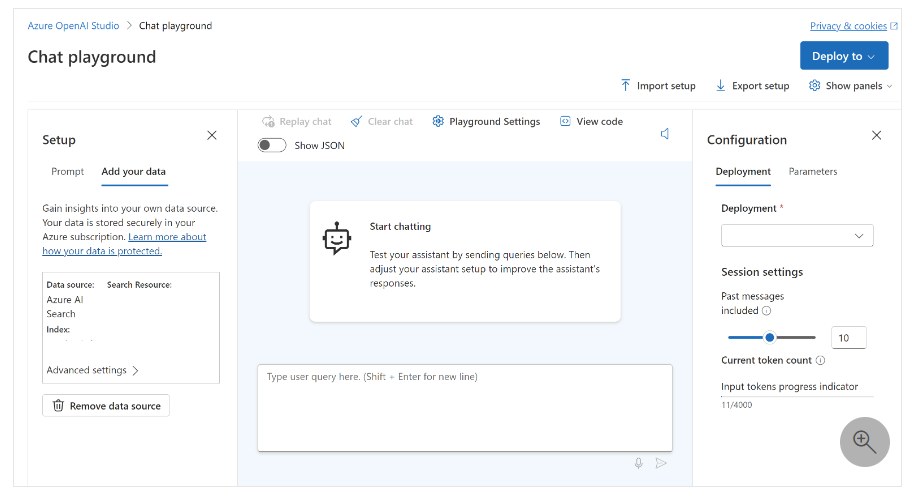Image resolution: width=912 pixels, height=496 pixels.
Task: Close the Configuration panel
Action: pyautogui.click(x=877, y=135)
